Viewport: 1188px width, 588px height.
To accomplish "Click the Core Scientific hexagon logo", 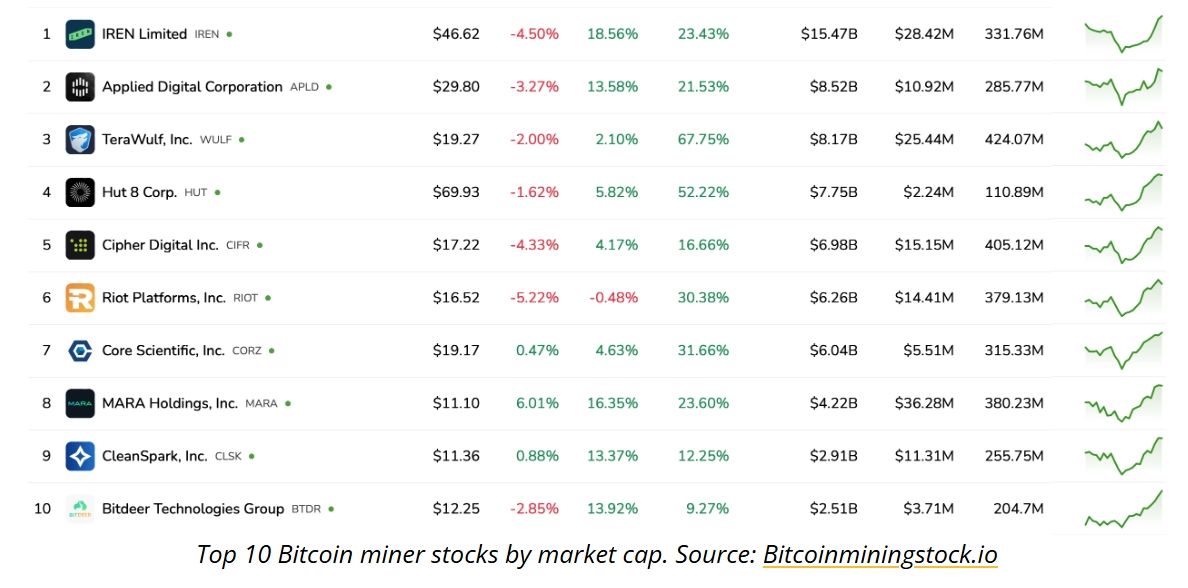I will 80,351.
